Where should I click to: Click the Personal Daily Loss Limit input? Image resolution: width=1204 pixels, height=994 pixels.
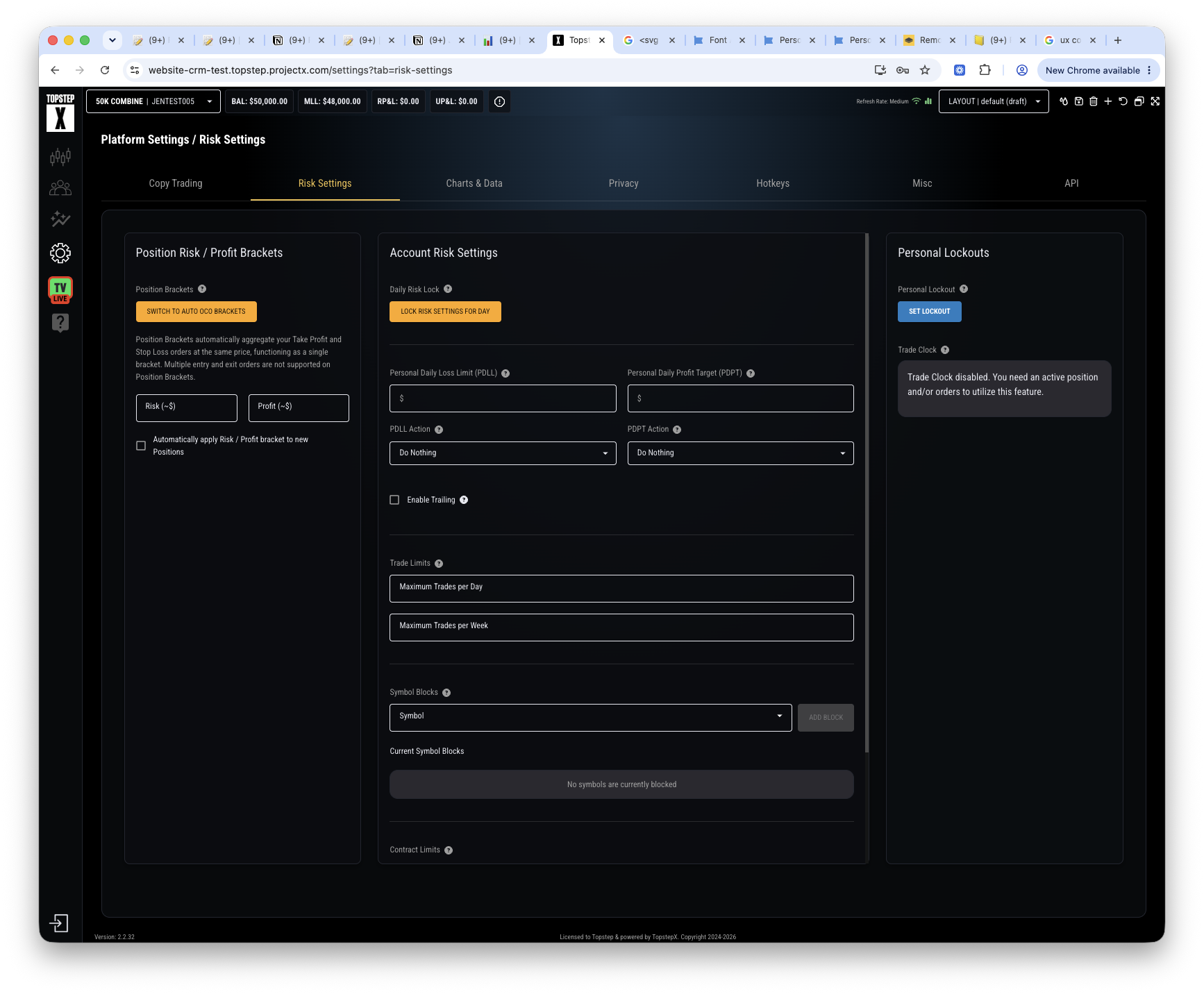(503, 398)
